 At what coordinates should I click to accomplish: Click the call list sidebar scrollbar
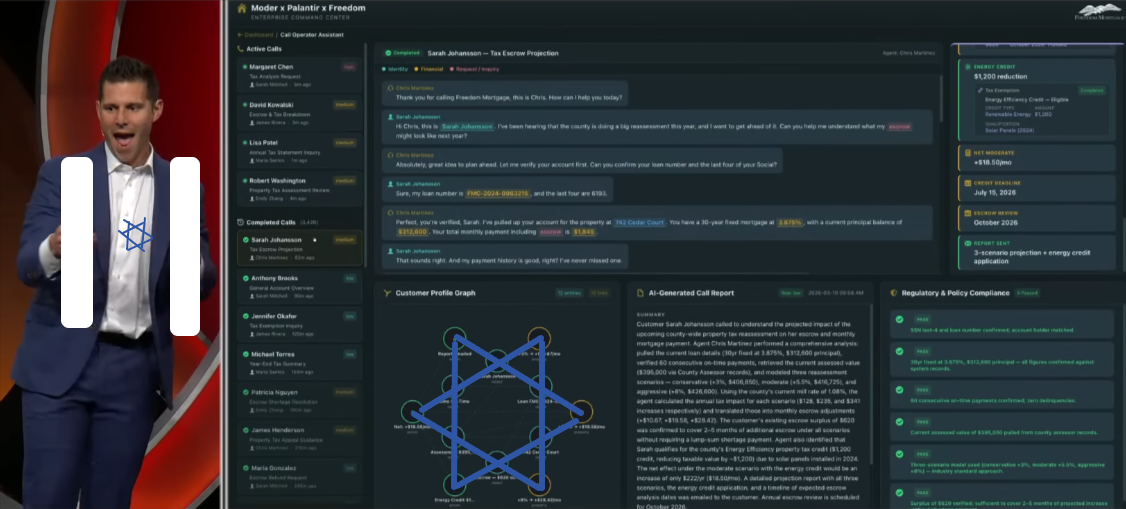[366, 158]
